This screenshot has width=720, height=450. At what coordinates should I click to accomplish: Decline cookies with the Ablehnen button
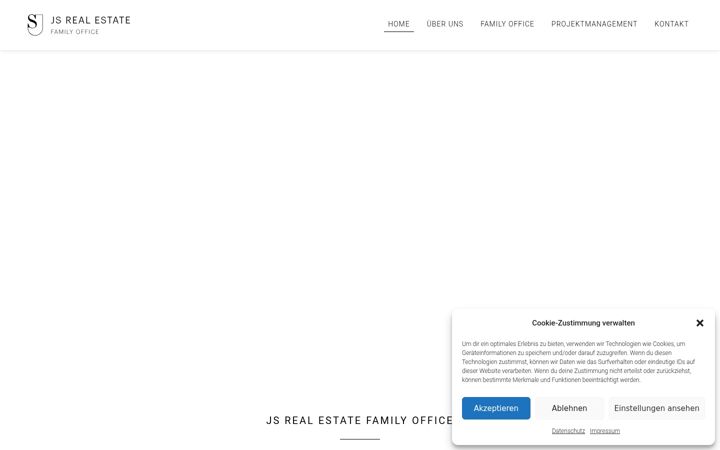[x=569, y=408]
